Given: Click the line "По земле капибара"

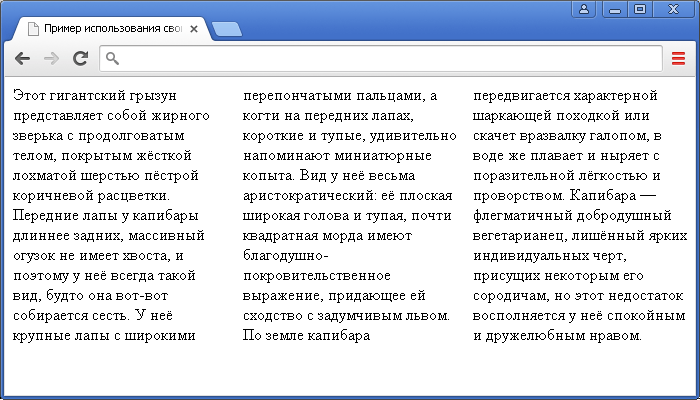Looking at the screenshot, I should click(x=306, y=335).
